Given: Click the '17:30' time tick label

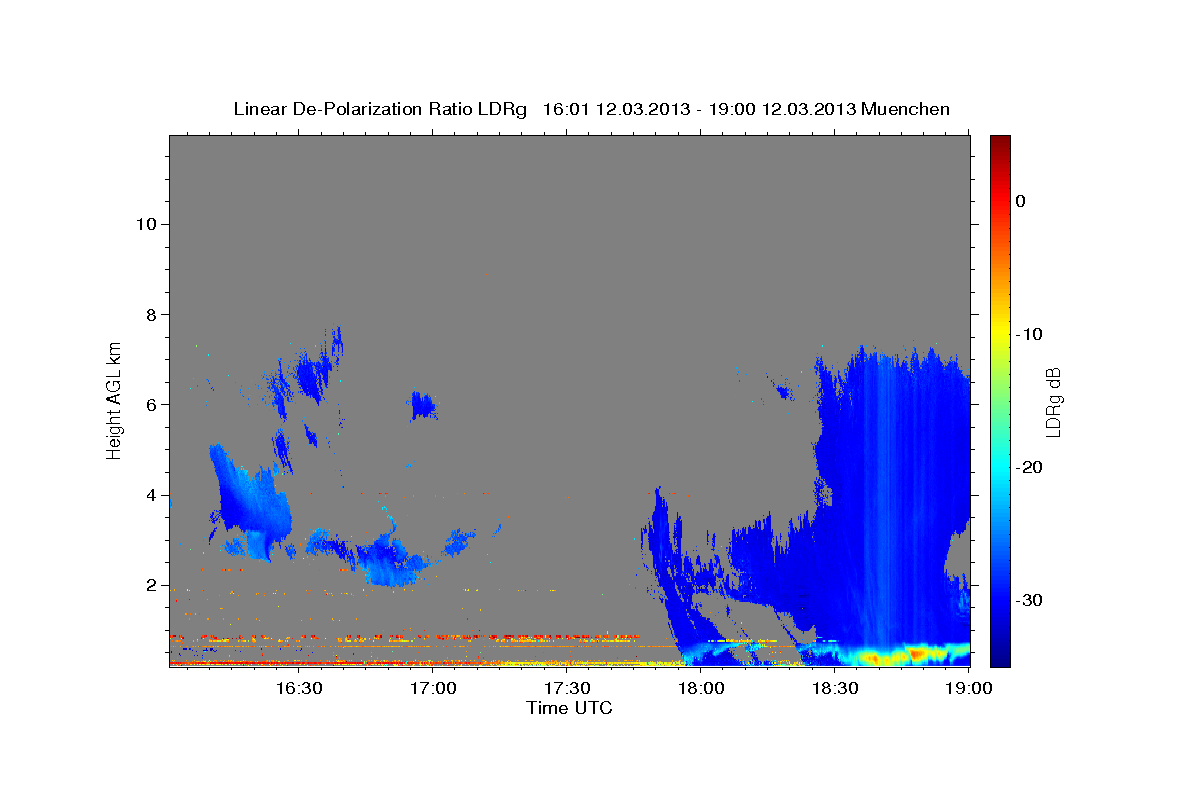Looking at the screenshot, I should [x=567, y=688].
